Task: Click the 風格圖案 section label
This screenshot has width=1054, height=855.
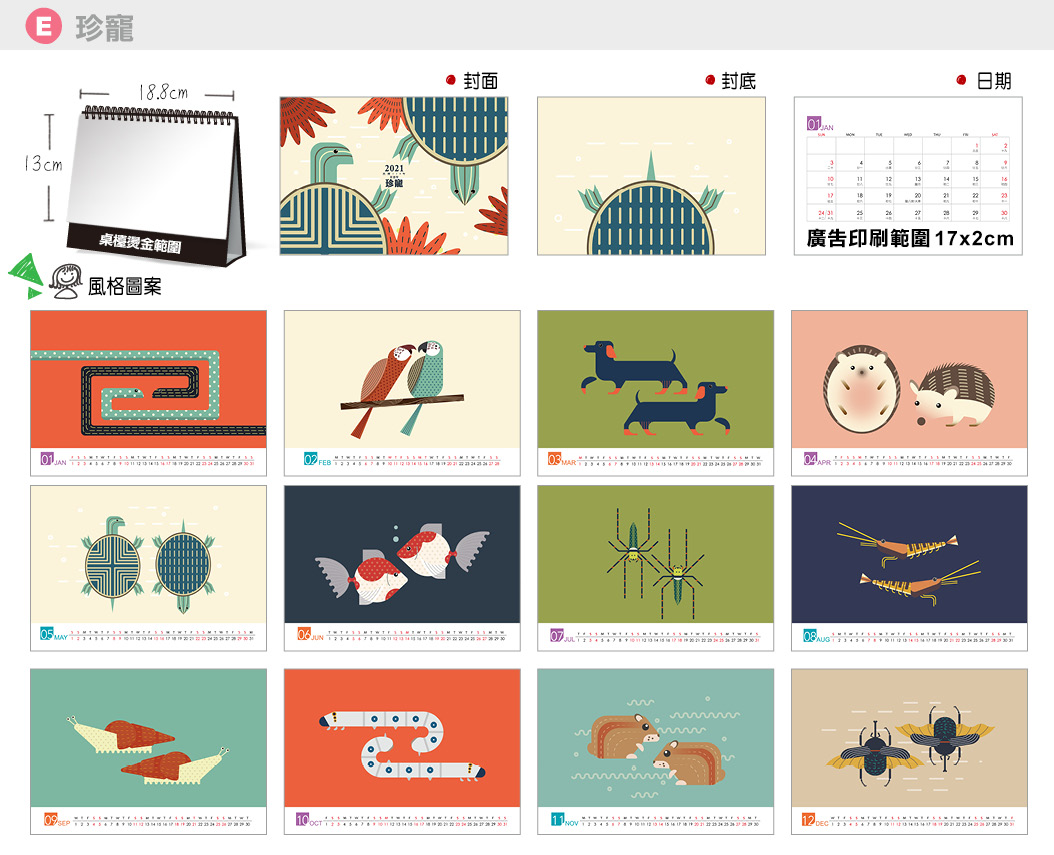Action: [125, 287]
